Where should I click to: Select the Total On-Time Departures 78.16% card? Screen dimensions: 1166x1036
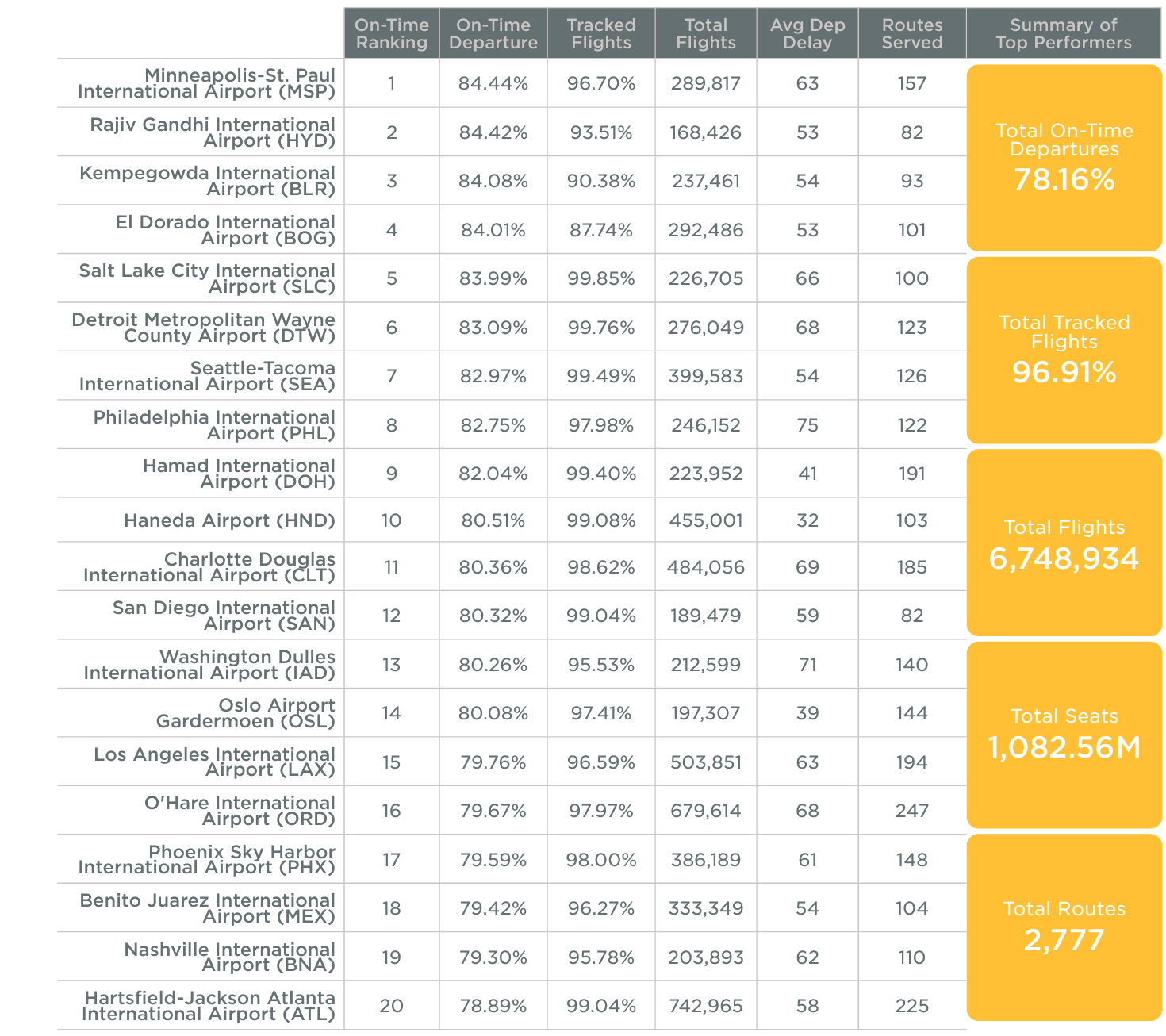click(1064, 158)
